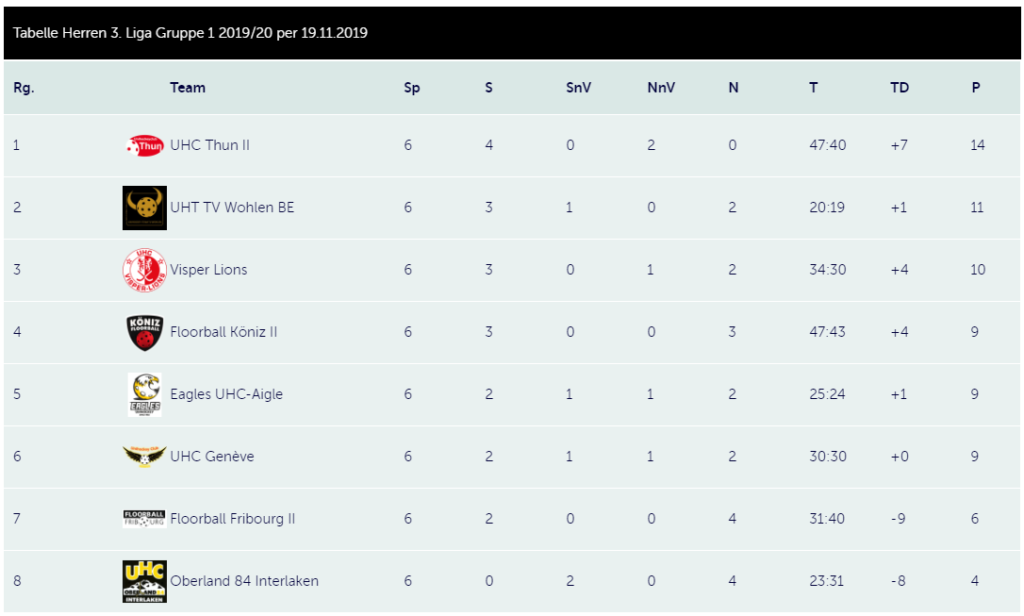Click the UHC Thun II team logo
This screenshot has height=616, width=1024.
click(x=144, y=146)
